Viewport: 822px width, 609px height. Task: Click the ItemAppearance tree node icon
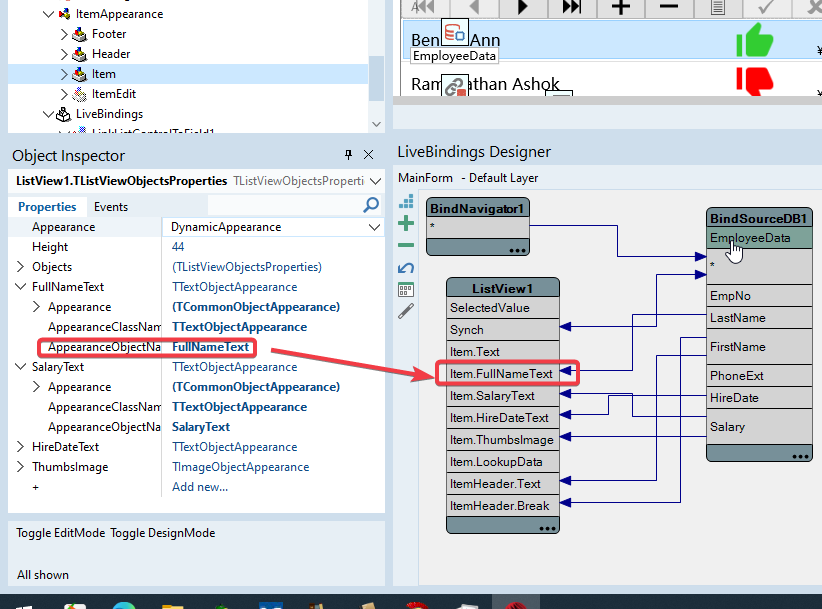tap(64, 14)
